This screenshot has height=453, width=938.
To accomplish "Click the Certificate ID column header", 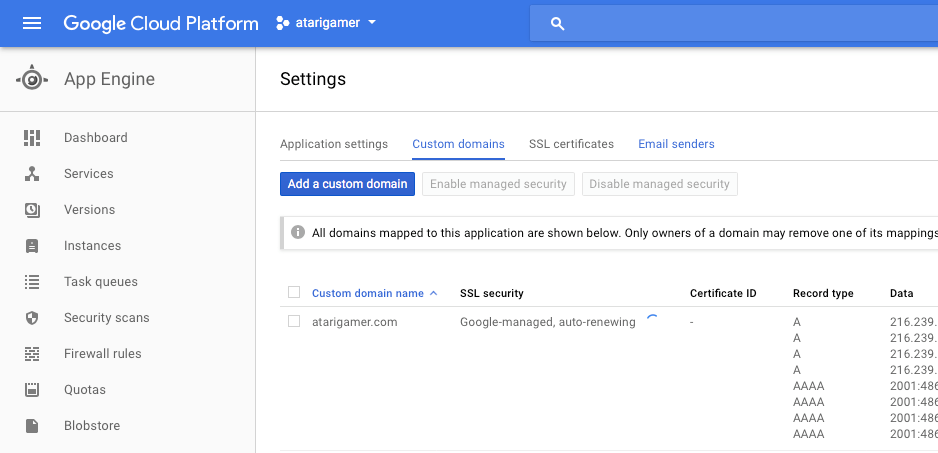I will (723, 293).
